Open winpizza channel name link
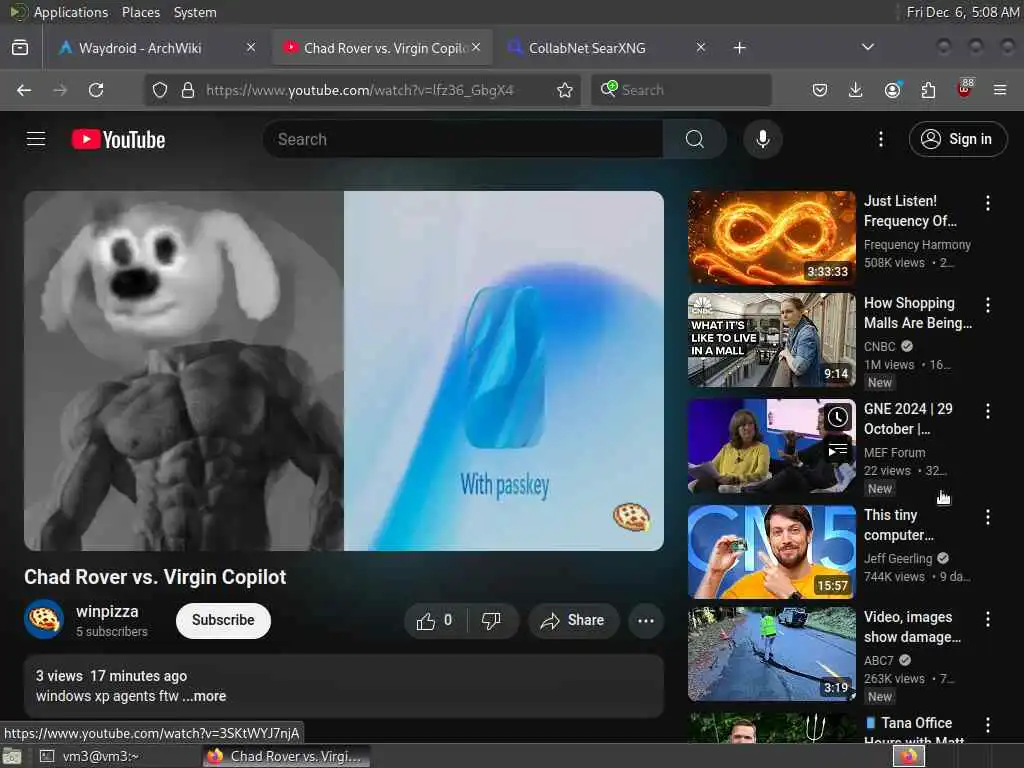The image size is (1024, 768). click(107, 611)
